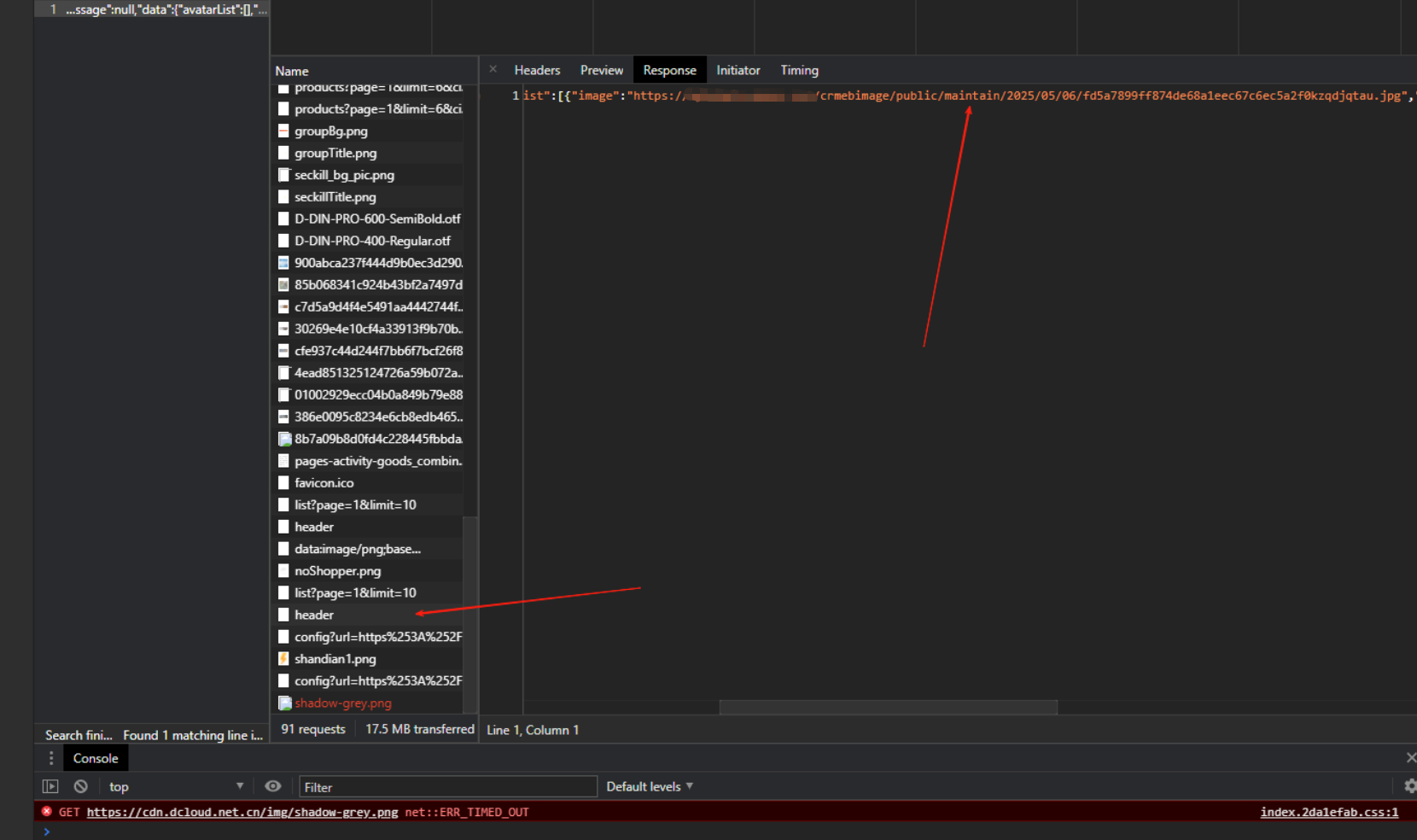View the Timing tab
Viewport: 1417px width, 840px height.
point(799,70)
